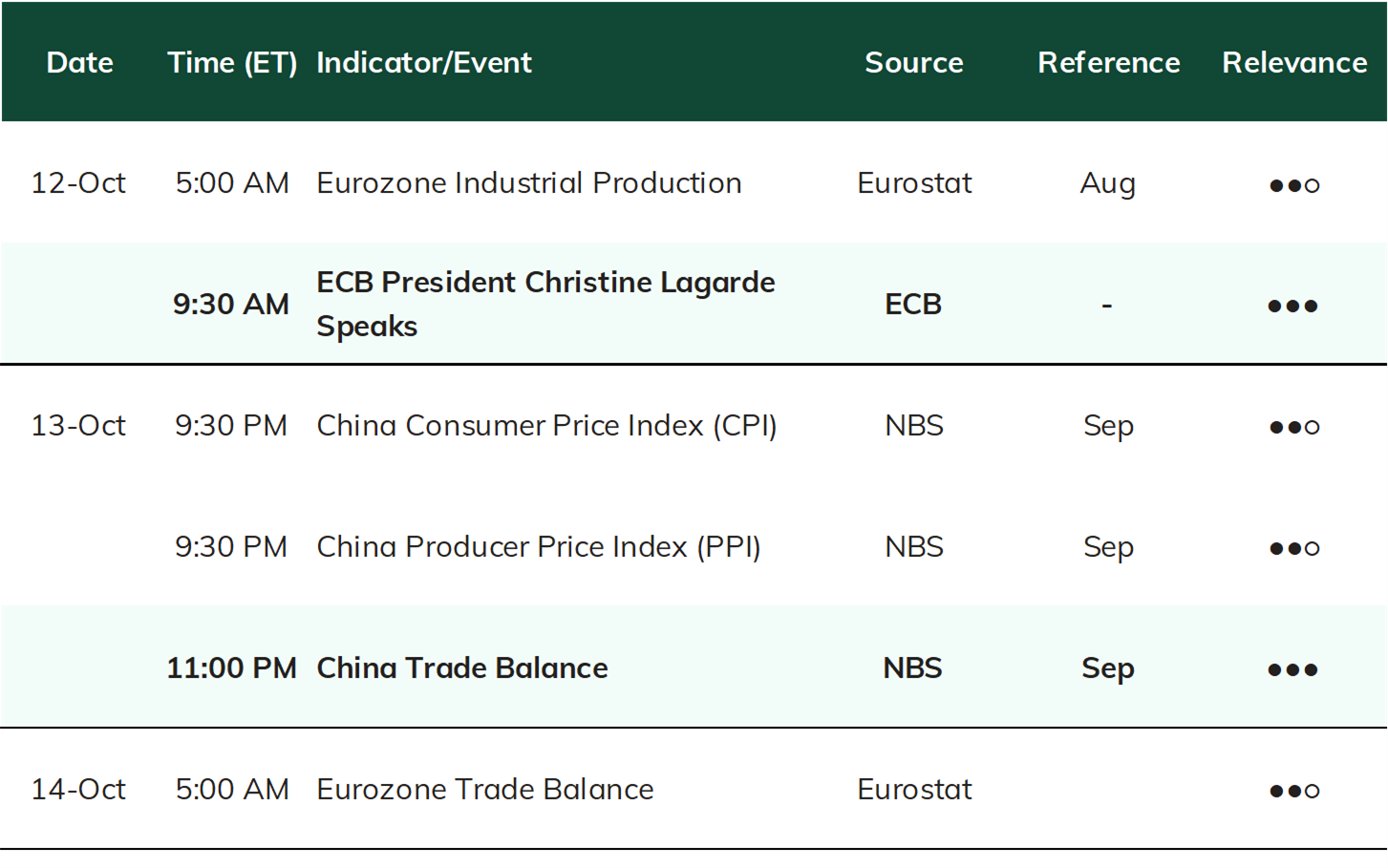Image resolution: width=1388 pixels, height=868 pixels.
Task: Click relevance dots for China CPI row
Action: pos(1294,428)
